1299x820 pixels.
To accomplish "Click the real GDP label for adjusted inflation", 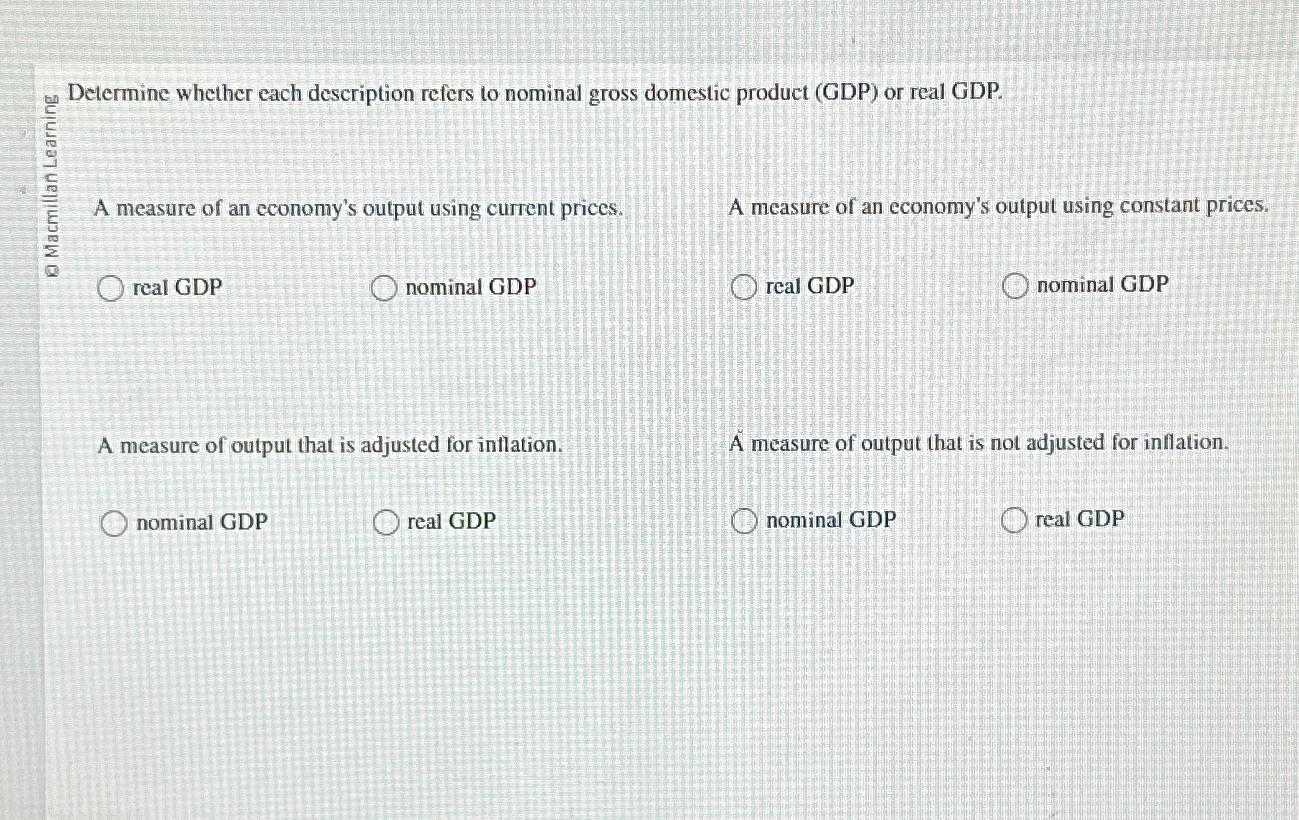I will click(x=450, y=521).
